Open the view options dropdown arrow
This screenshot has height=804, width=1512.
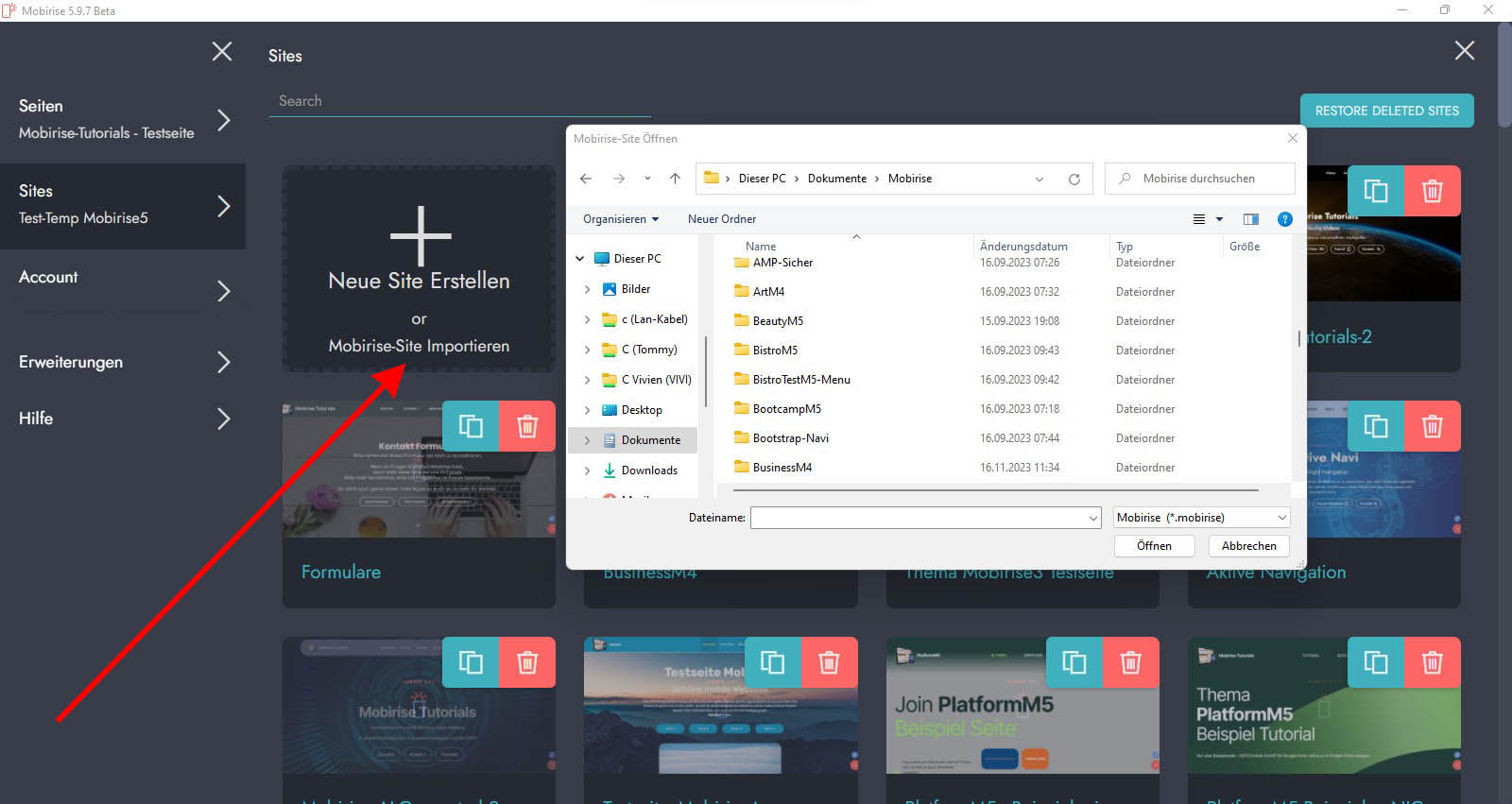click(1219, 219)
